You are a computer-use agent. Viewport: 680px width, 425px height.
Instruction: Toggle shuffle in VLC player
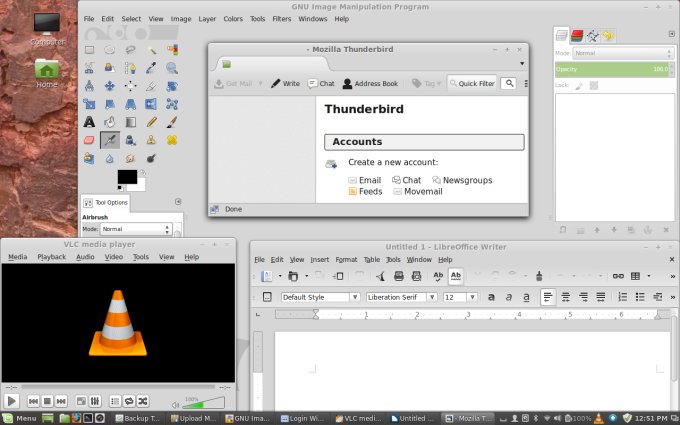coord(142,401)
